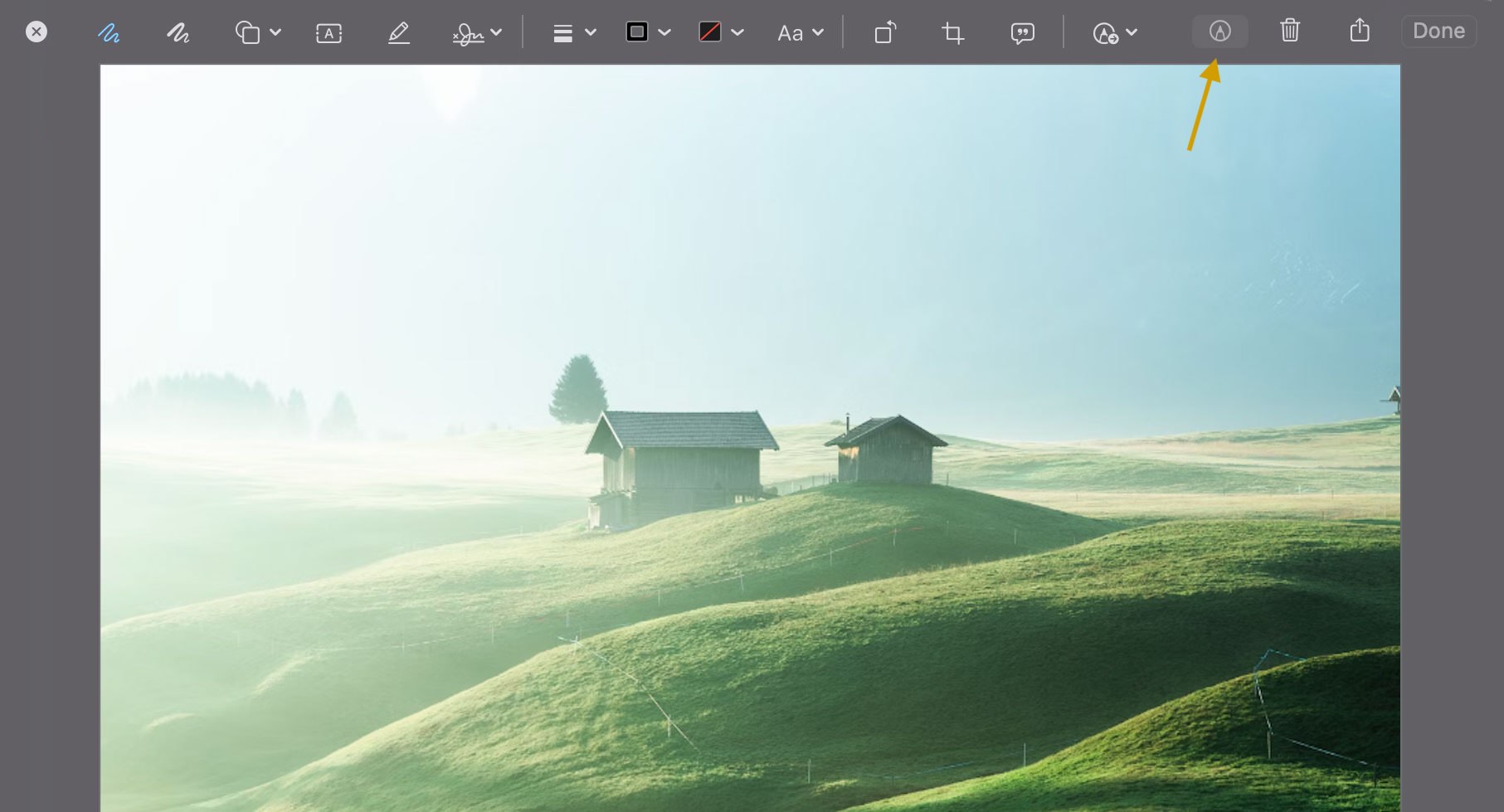Click the landscape image canvas
The image size is (1504, 812).
(750, 438)
